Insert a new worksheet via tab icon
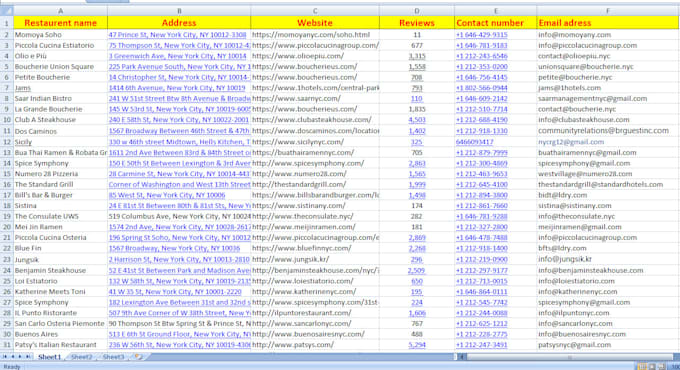 (x=138, y=357)
